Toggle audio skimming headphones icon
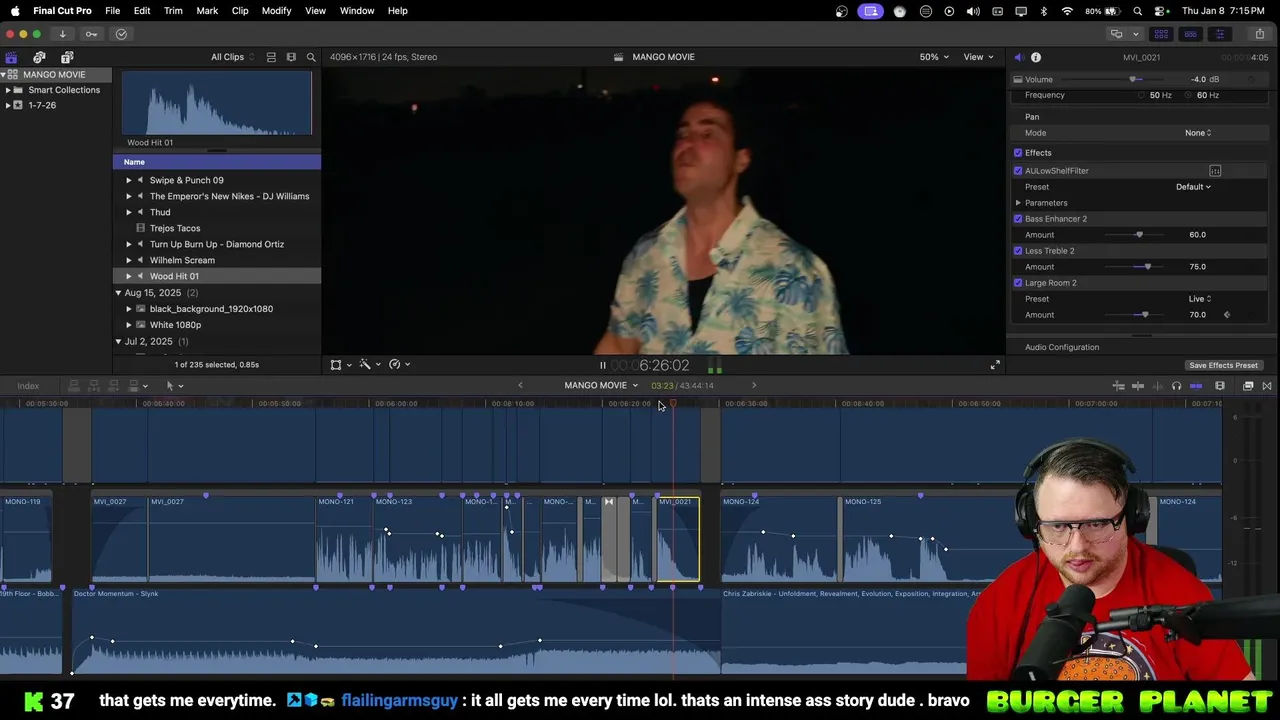Viewport: 1280px width, 720px height. 1176,386
